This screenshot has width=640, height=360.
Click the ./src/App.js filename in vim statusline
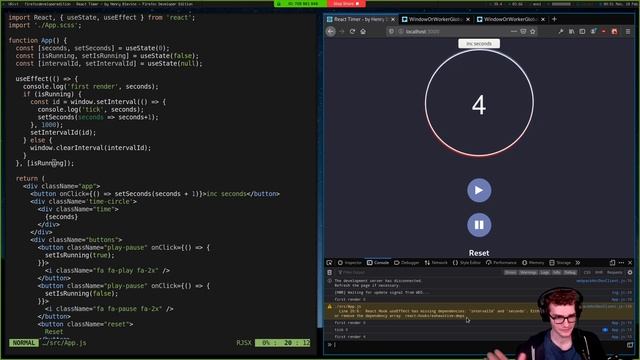(64, 343)
